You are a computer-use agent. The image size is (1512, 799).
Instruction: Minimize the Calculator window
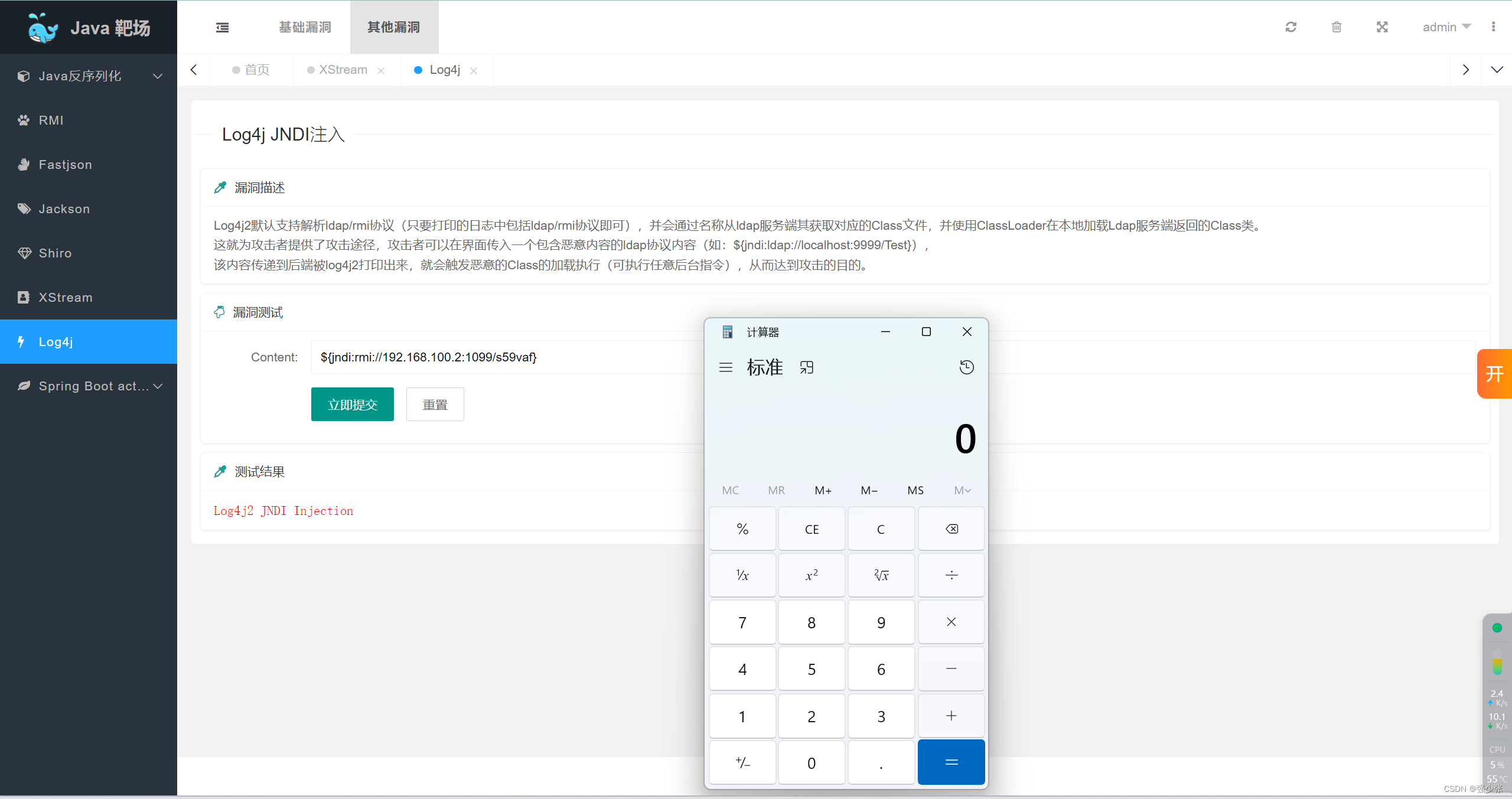click(885, 332)
